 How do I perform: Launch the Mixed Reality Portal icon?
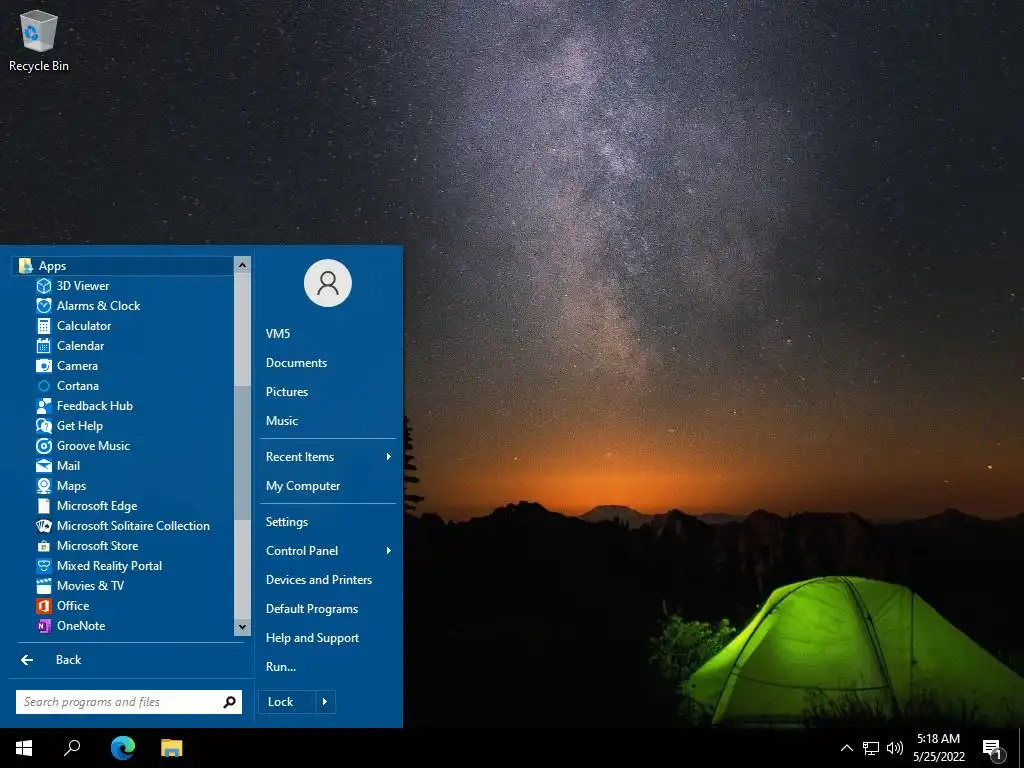coord(44,566)
